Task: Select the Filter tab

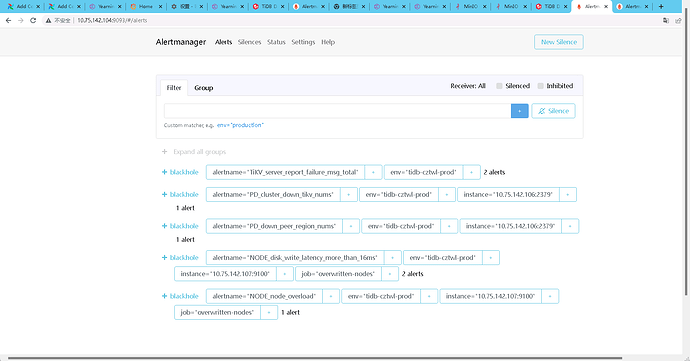Action: click(x=174, y=88)
